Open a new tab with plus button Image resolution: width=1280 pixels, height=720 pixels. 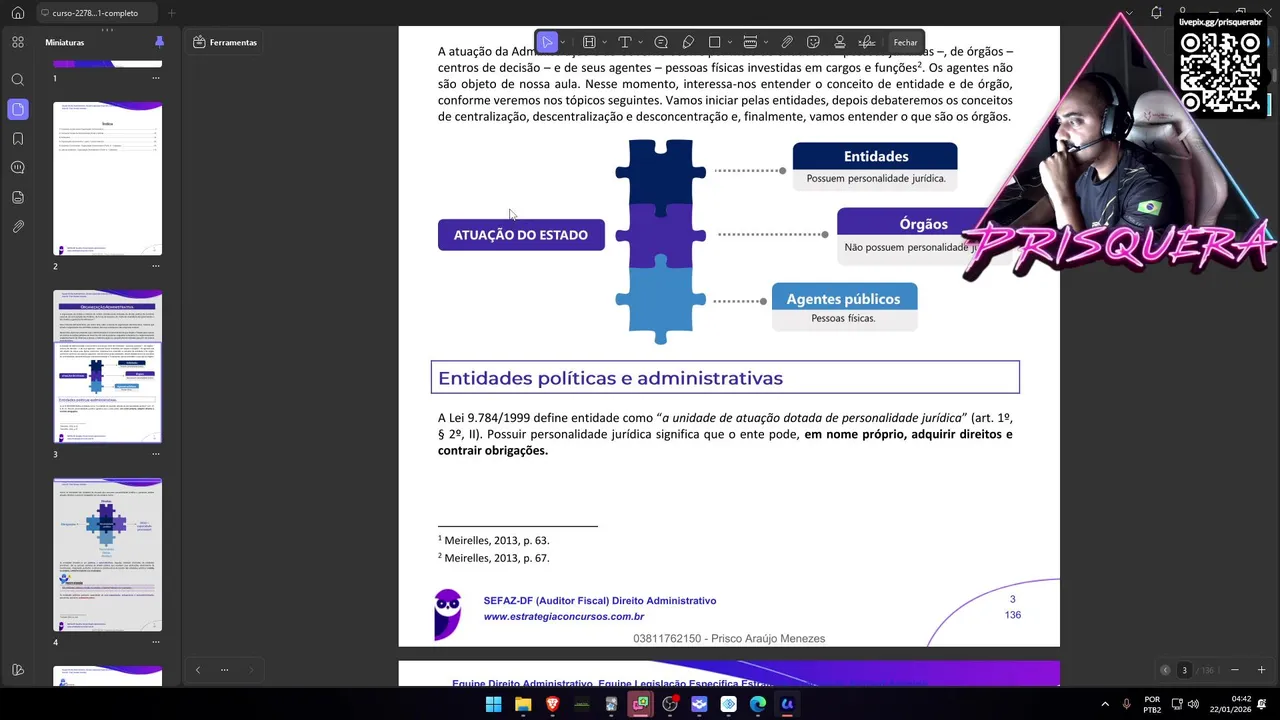[x=171, y=13]
